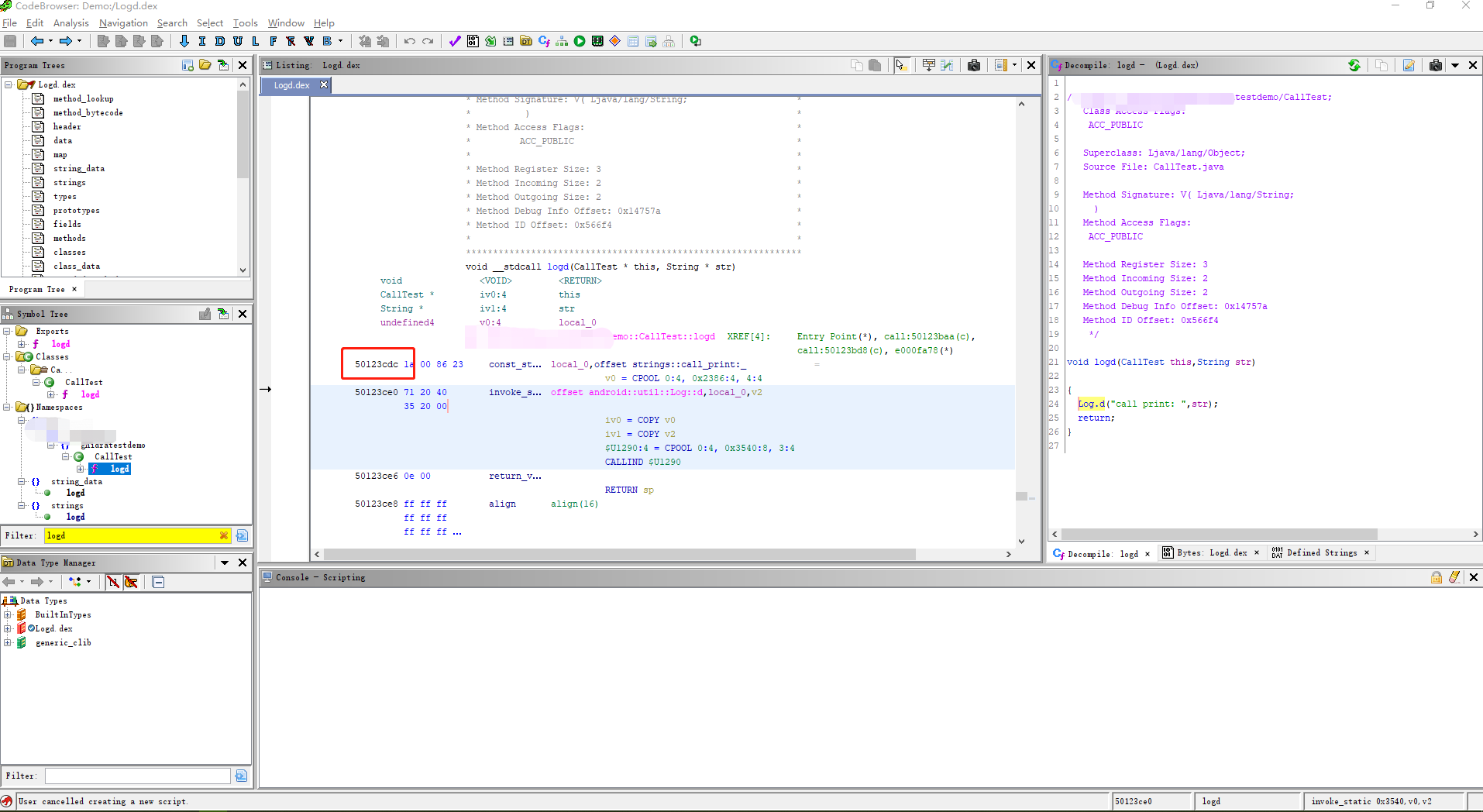Click address 50123ce6 in the listing
This screenshot has width=1483, height=812.
(377, 476)
